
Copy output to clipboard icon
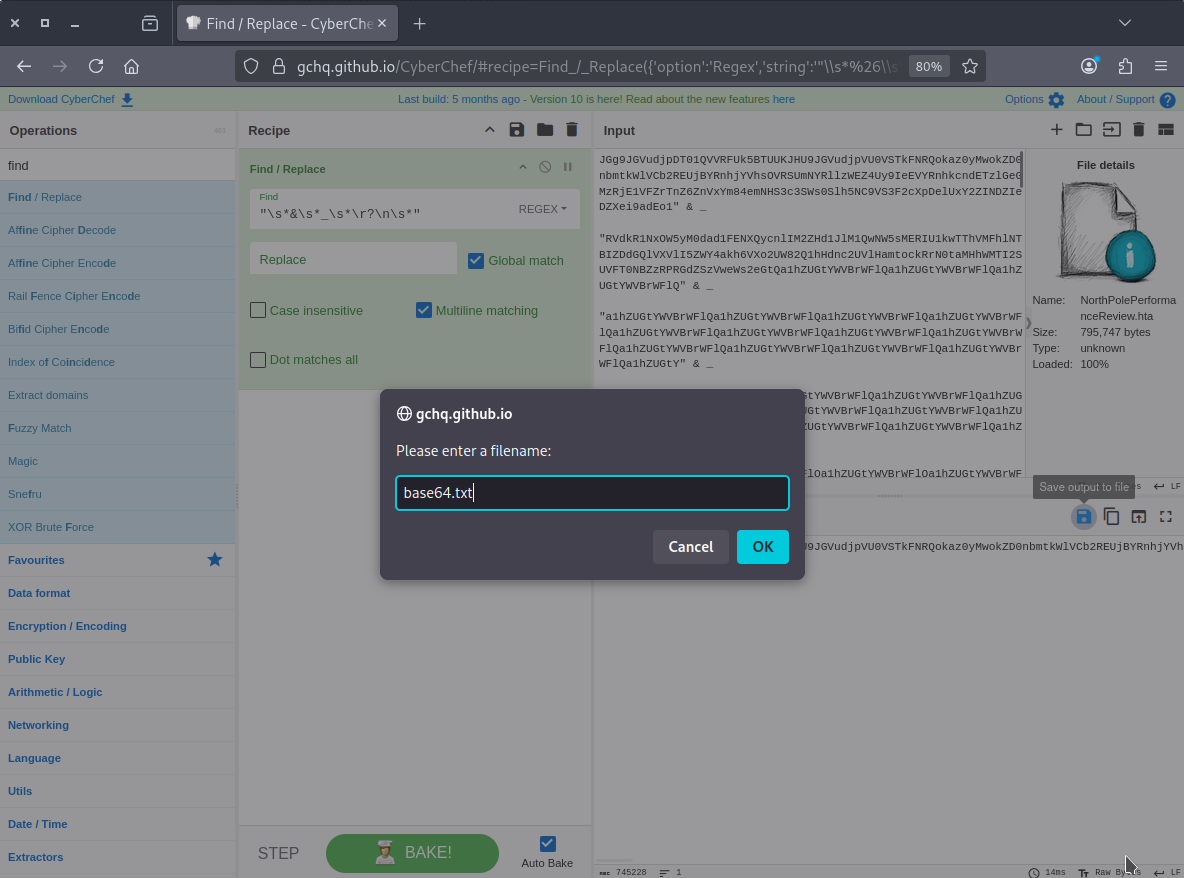click(x=1111, y=516)
